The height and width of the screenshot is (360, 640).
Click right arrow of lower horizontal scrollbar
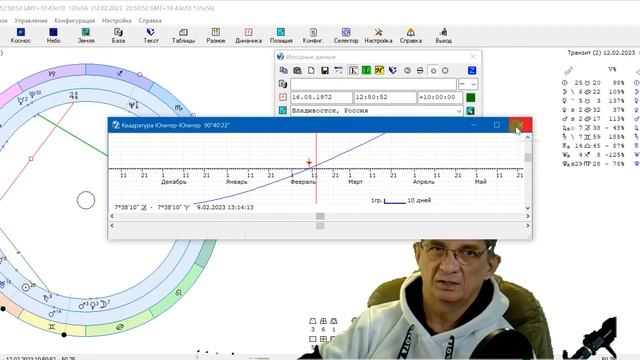click(528, 226)
